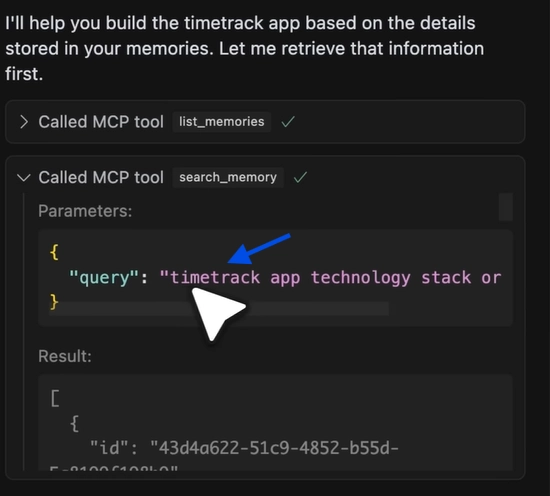
Task: Click the vertical scrollbar thumb beside Parameters
Action: tap(505, 207)
